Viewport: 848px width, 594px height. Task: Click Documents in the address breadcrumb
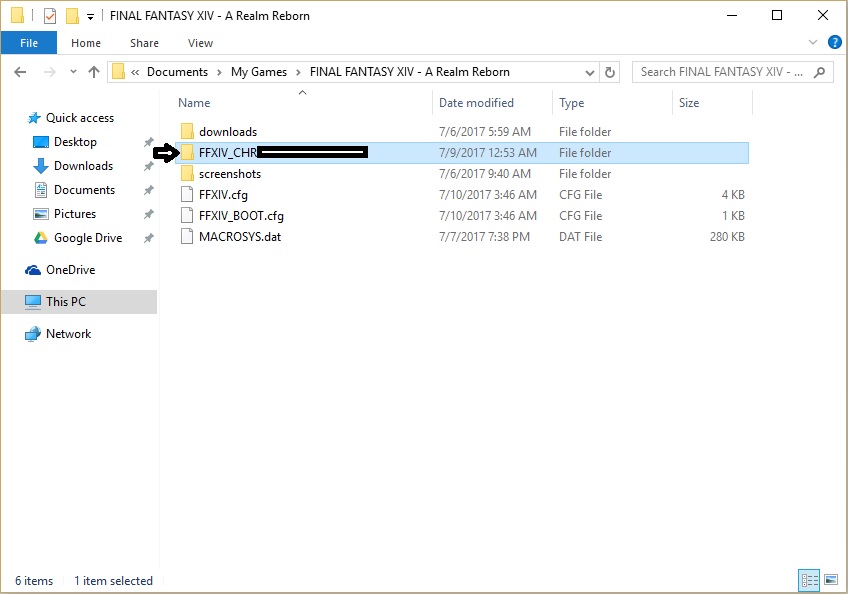177,72
